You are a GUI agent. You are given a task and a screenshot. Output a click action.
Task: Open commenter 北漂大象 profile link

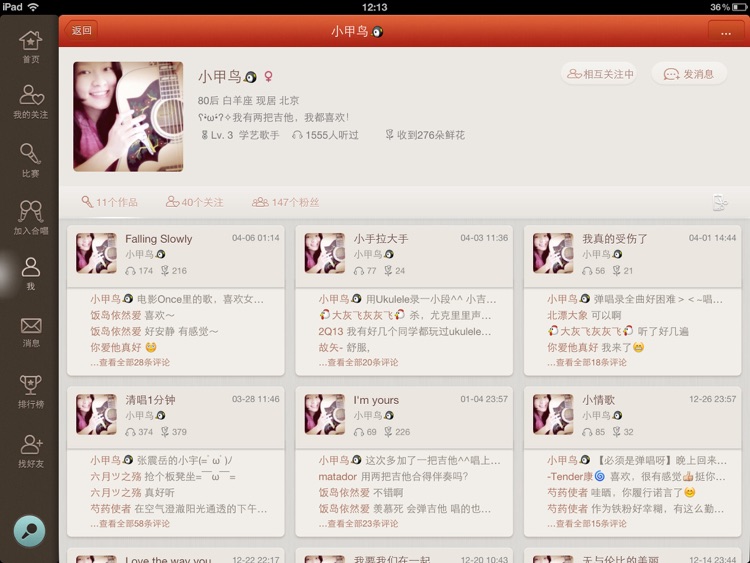click(x=567, y=315)
